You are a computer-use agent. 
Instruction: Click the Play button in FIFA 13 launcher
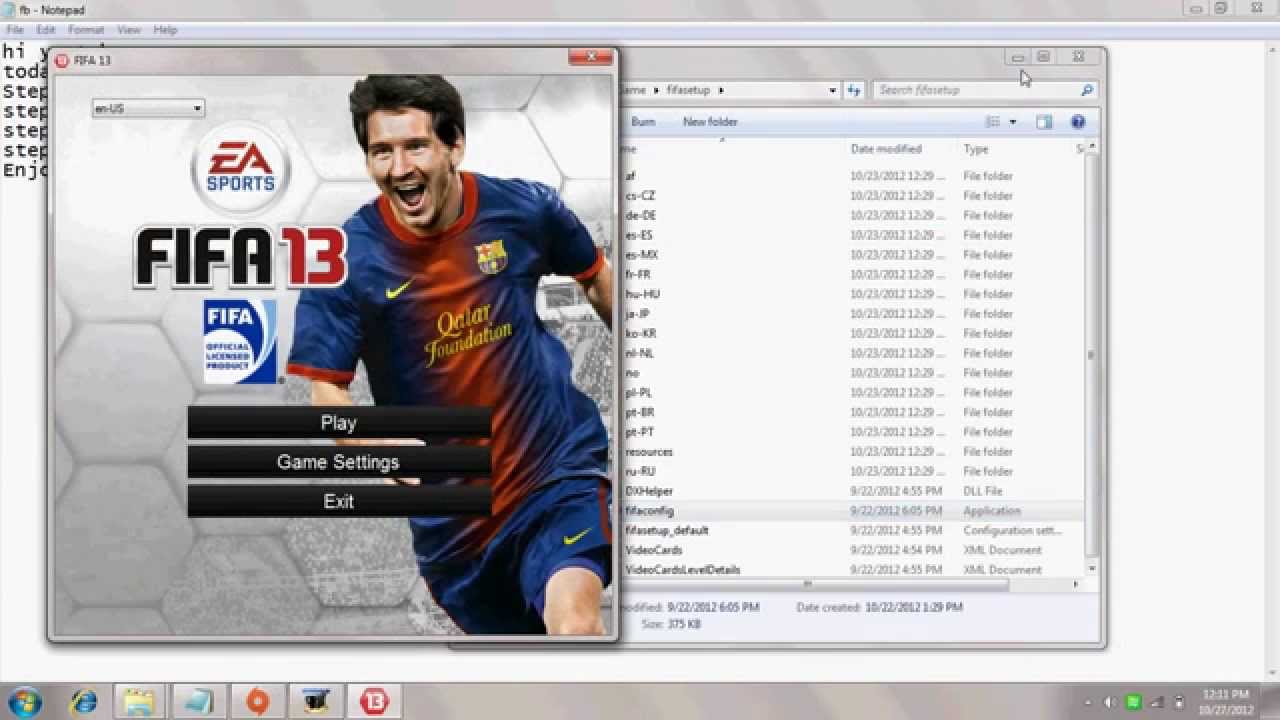tap(339, 423)
